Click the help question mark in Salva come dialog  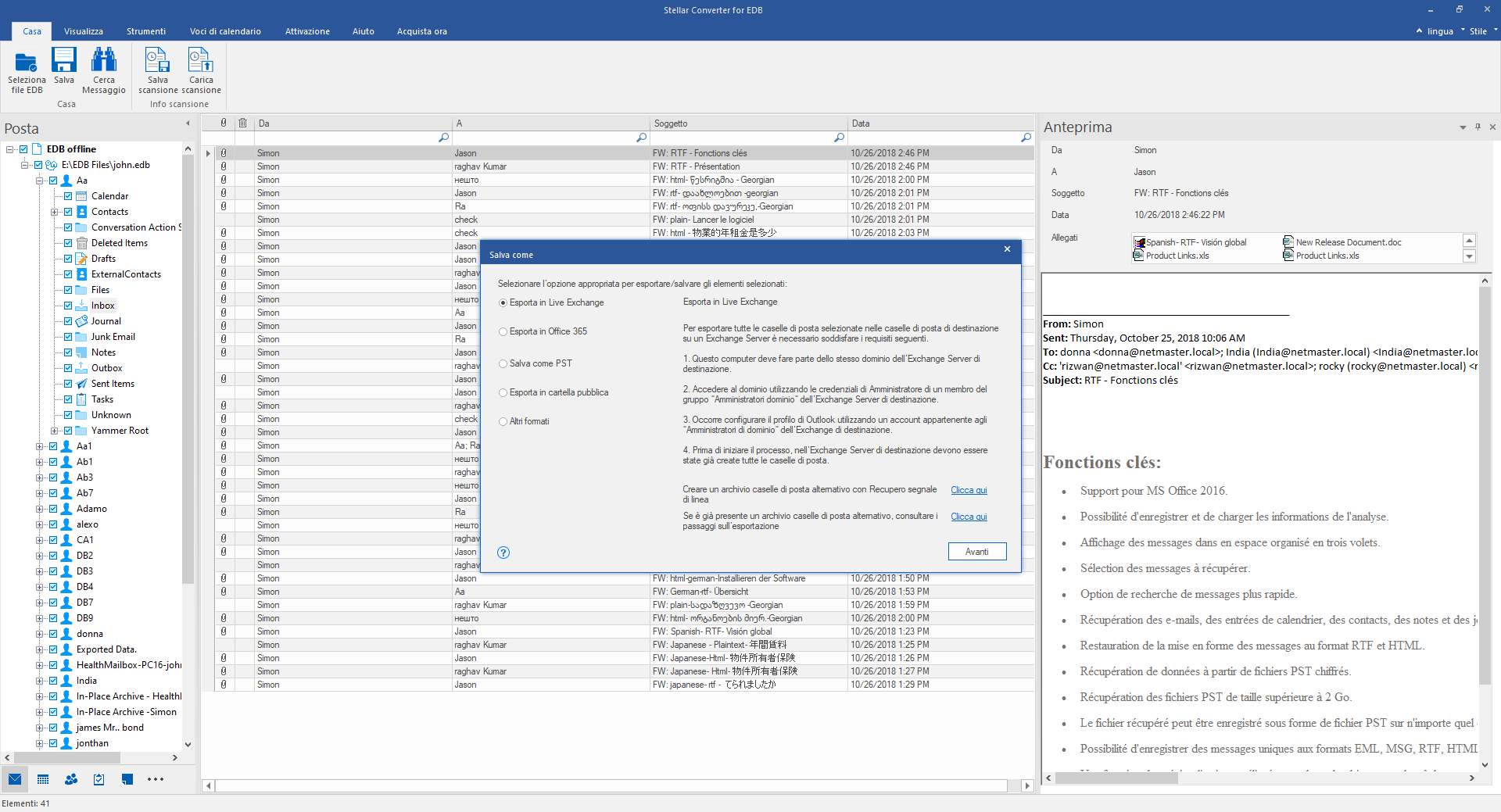(x=503, y=553)
